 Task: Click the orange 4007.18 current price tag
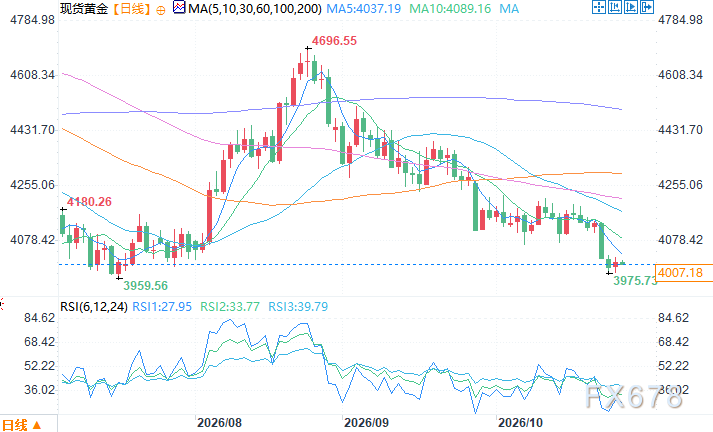tap(683, 272)
